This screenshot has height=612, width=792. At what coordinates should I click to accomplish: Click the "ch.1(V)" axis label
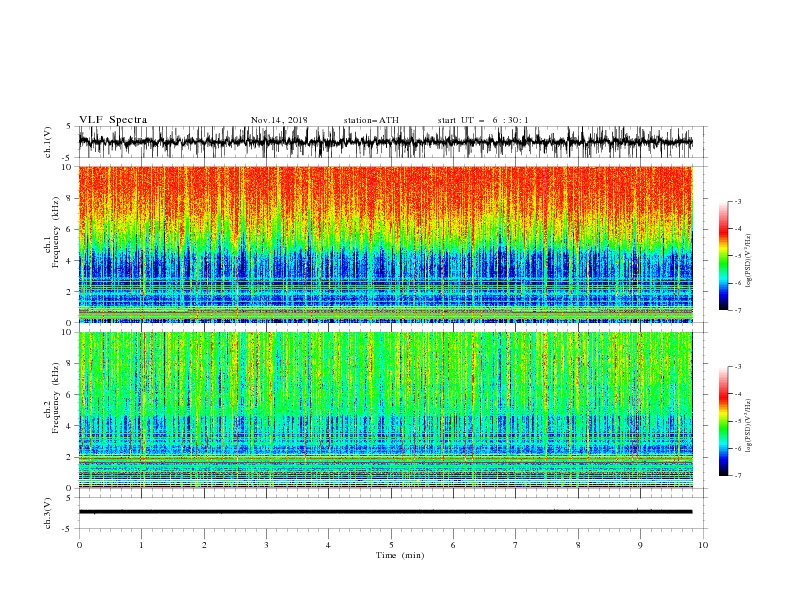coord(48,142)
